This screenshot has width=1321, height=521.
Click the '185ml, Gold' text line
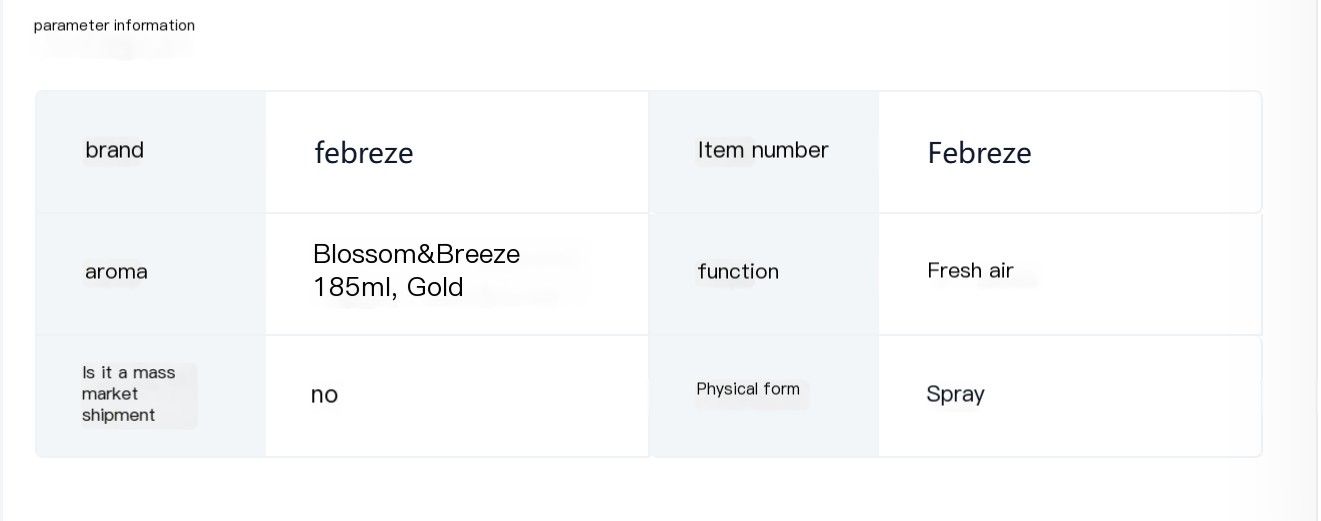point(388,288)
